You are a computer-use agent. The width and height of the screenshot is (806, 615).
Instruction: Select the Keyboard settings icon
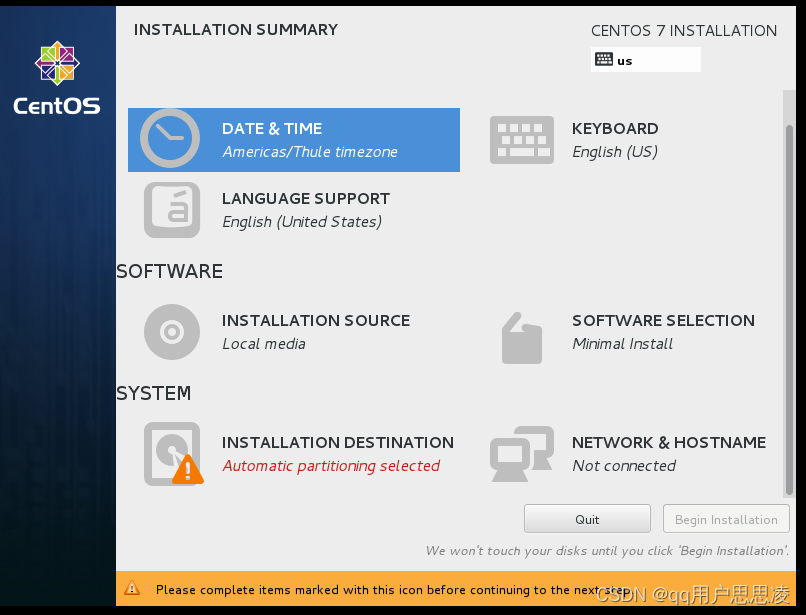(x=521, y=139)
